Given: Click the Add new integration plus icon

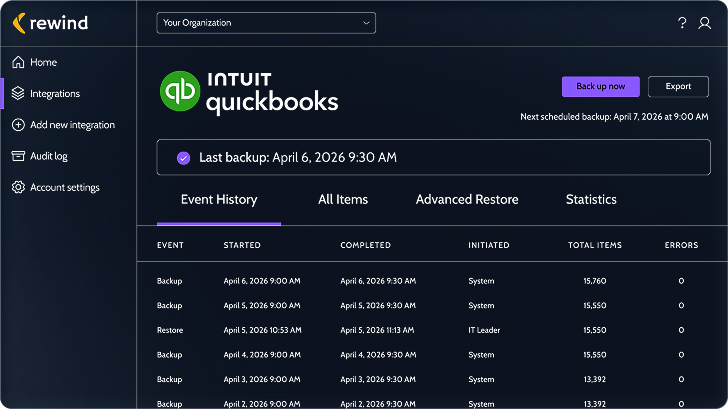Looking at the screenshot, I should [x=18, y=125].
